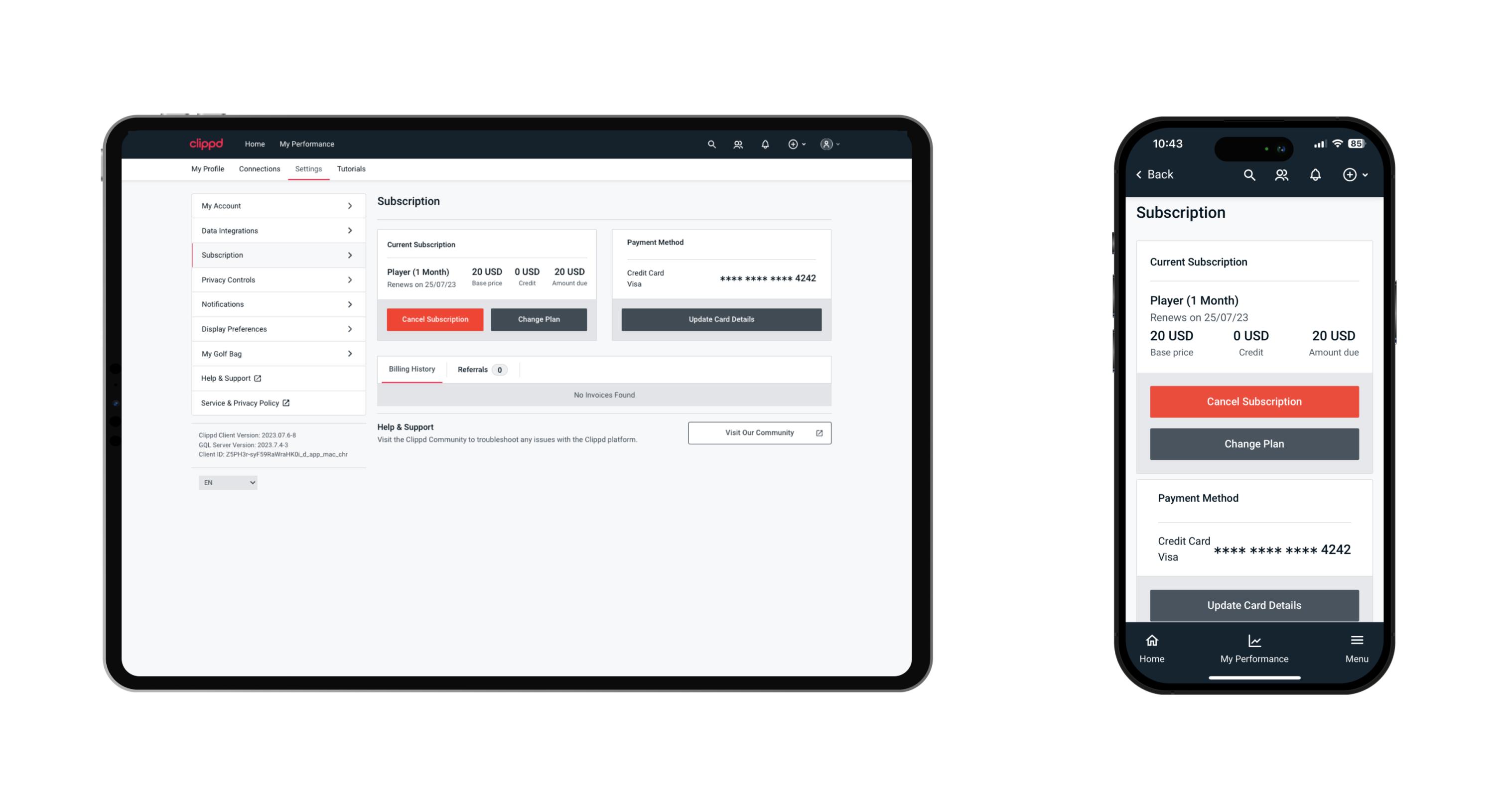Click the connections/people icon in tablet navbar
Viewport: 1509px width, 812px height.
coord(738,144)
